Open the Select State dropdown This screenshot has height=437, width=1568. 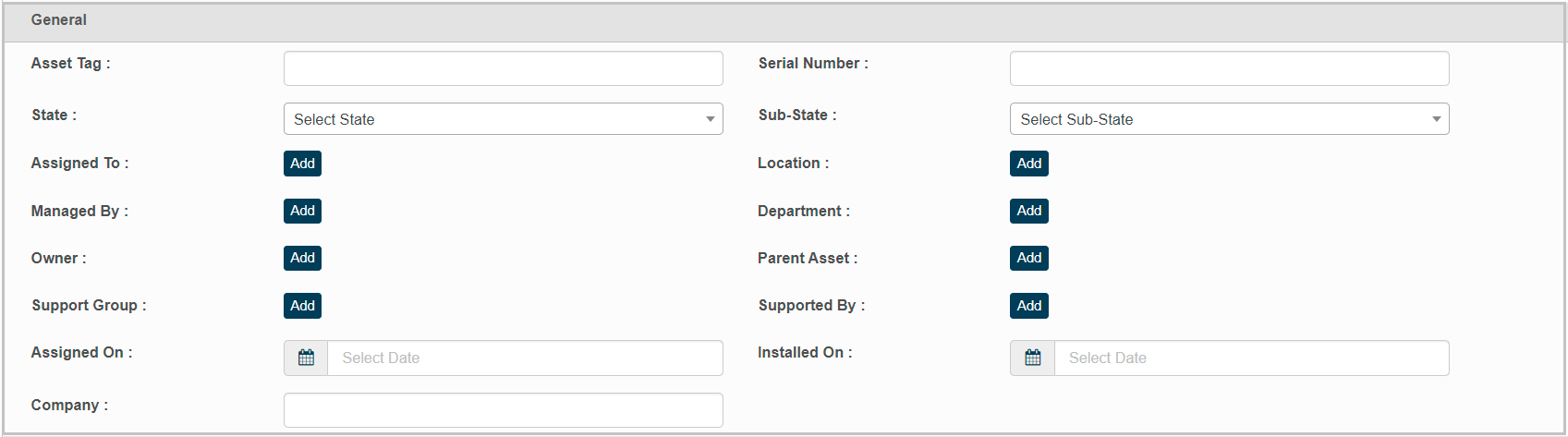pos(502,119)
